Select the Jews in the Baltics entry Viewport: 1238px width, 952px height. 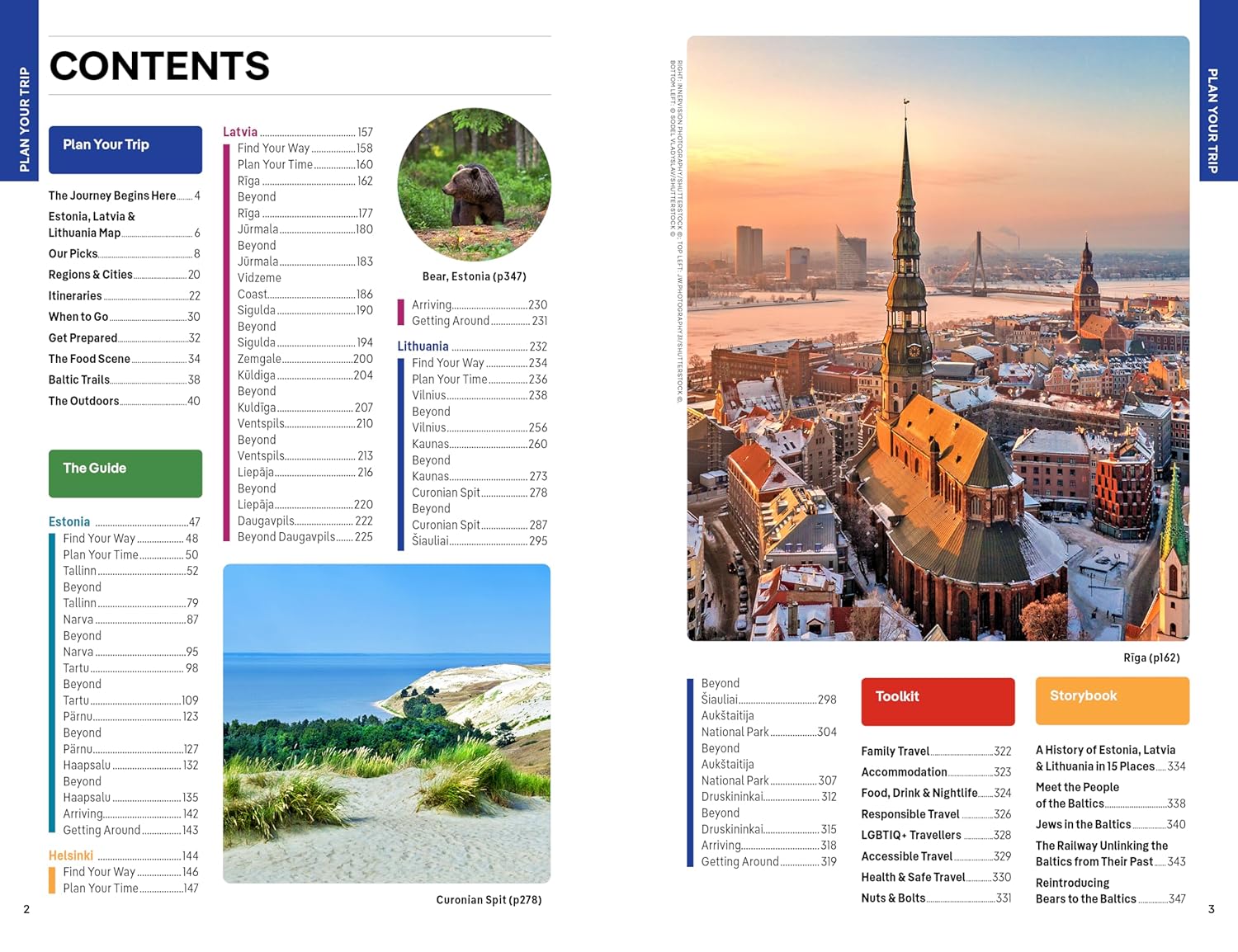click(1083, 824)
